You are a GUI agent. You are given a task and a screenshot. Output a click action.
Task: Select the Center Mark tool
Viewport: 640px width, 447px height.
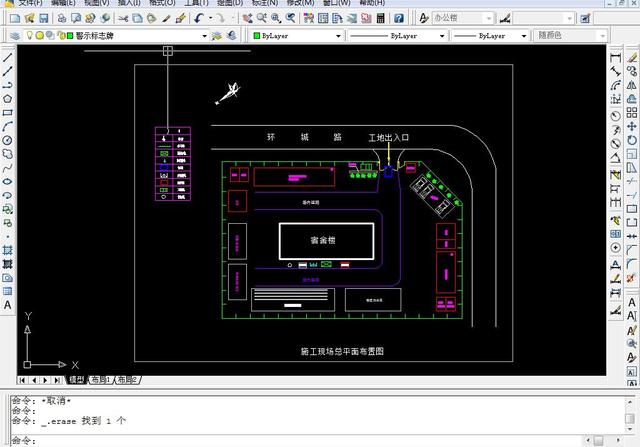tap(616, 248)
